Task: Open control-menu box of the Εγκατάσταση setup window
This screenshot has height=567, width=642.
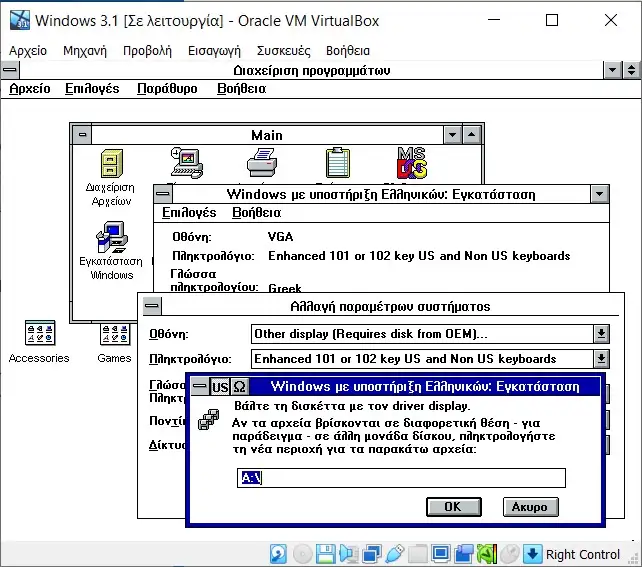Action: click(163, 194)
